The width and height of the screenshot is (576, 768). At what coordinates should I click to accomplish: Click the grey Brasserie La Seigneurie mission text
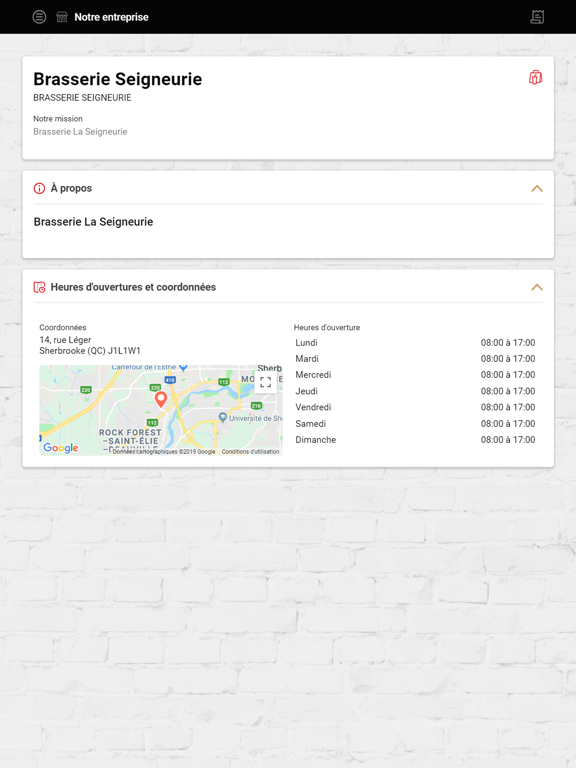pos(80,132)
